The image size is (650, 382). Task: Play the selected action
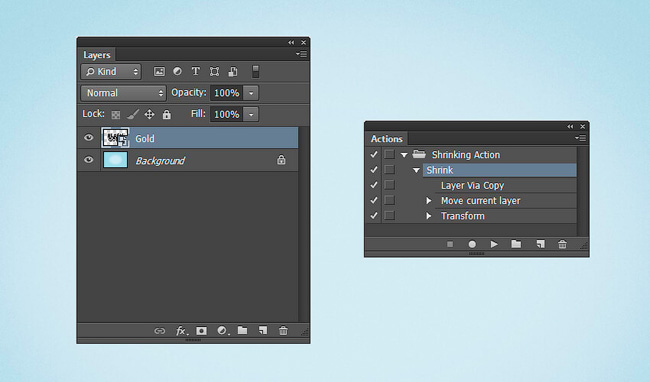pos(494,244)
